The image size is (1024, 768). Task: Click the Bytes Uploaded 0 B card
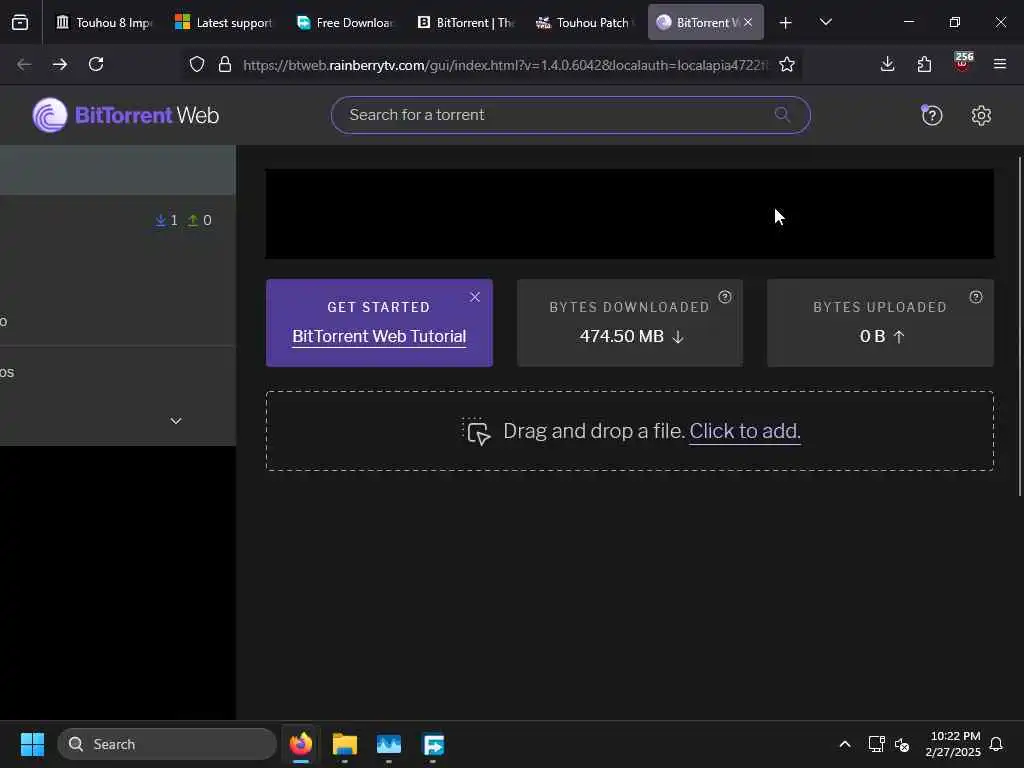click(880, 323)
